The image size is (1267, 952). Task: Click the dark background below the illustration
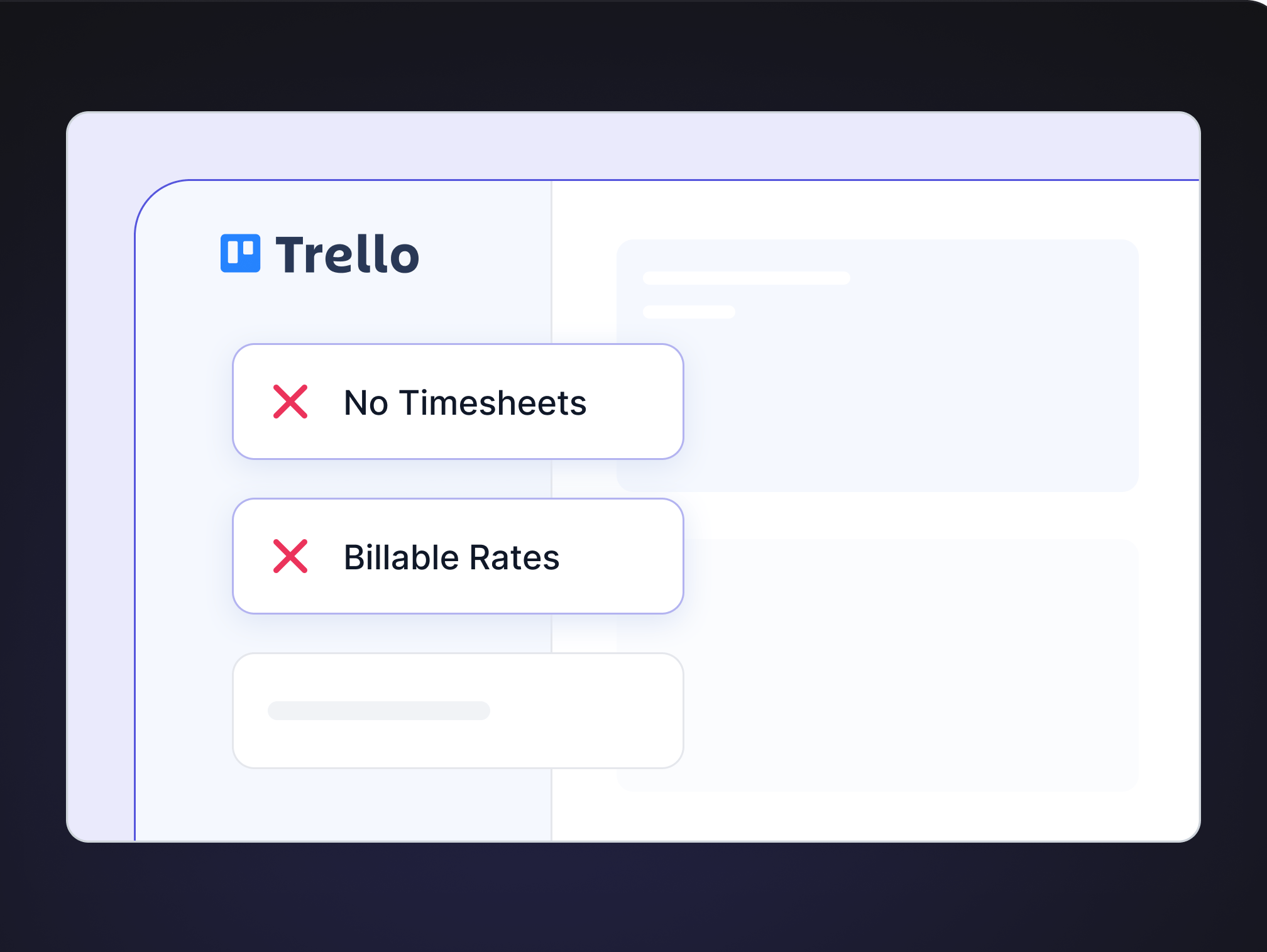click(x=628, y=899)
